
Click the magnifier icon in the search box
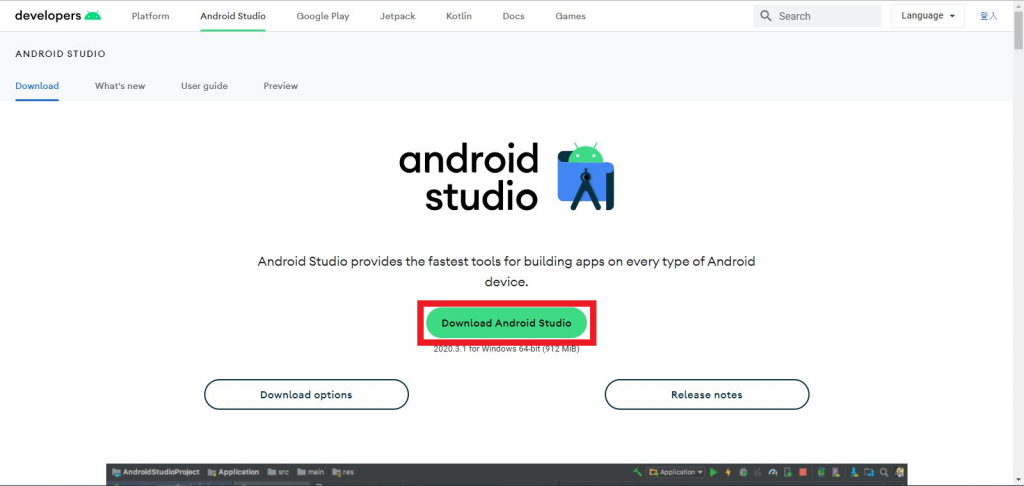point(765,16)
